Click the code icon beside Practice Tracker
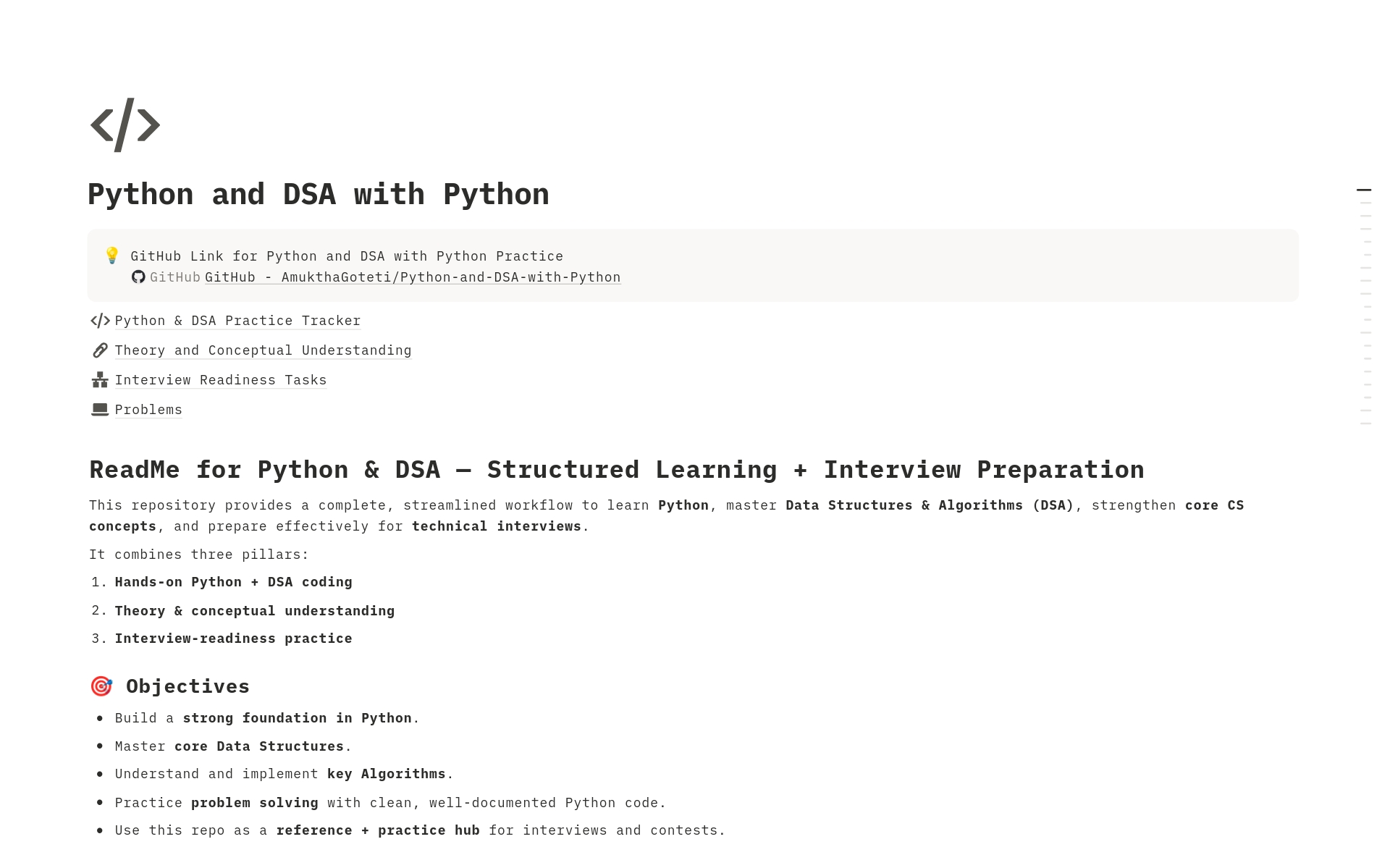 (x=100, y=321)
